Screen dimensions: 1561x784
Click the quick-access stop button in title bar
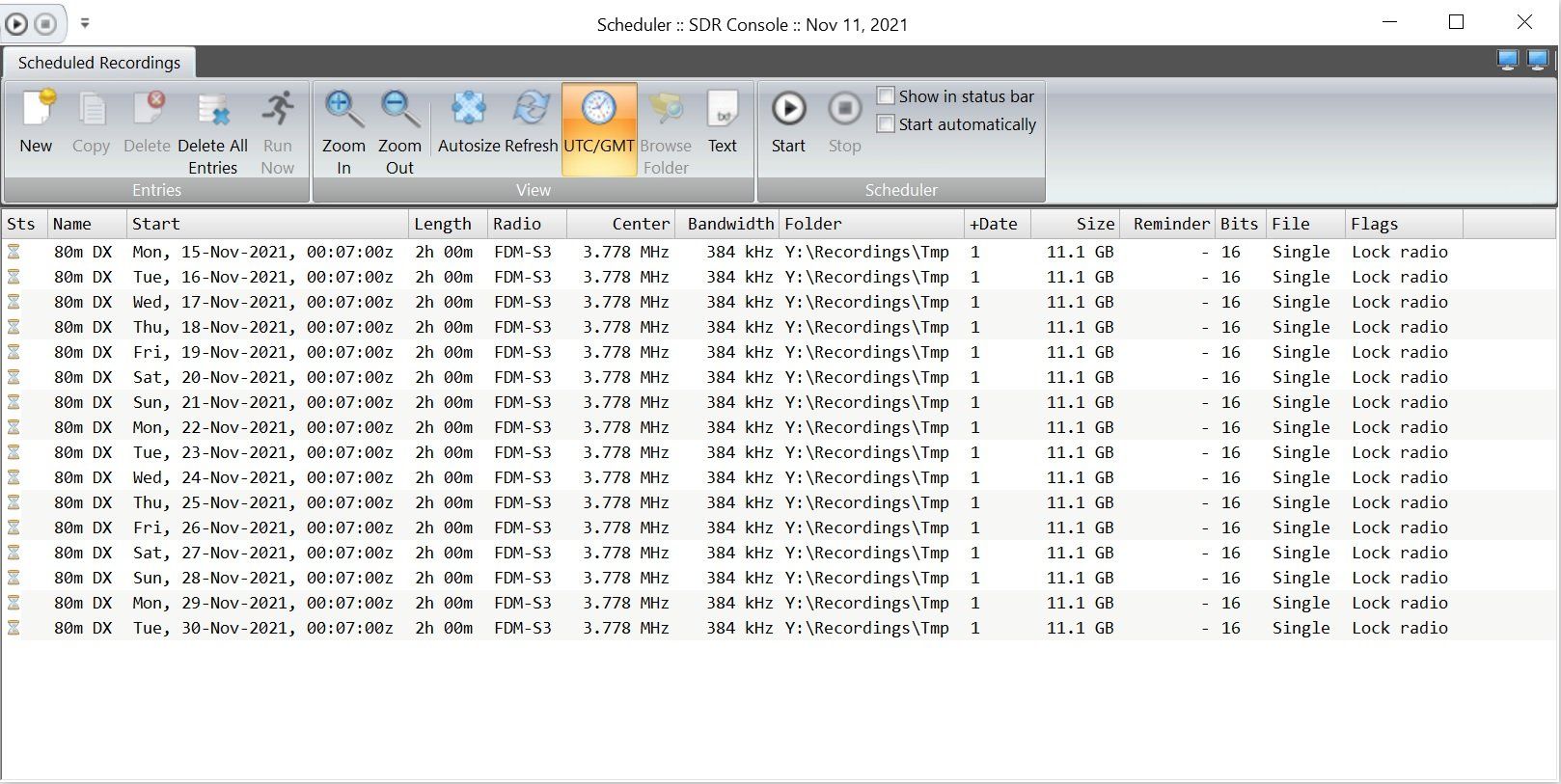point(45,24)
